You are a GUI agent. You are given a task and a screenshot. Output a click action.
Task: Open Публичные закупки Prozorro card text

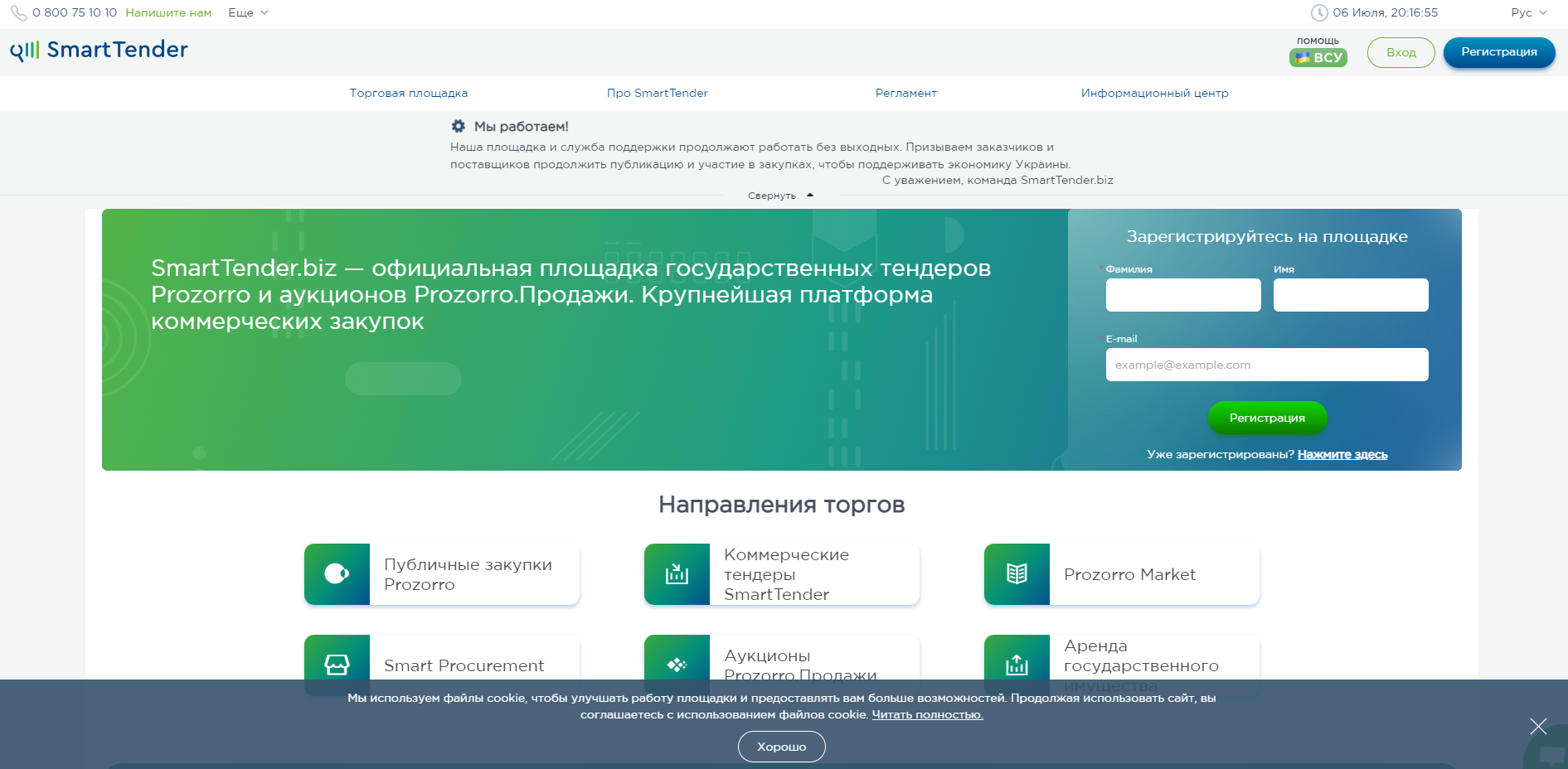468,574
